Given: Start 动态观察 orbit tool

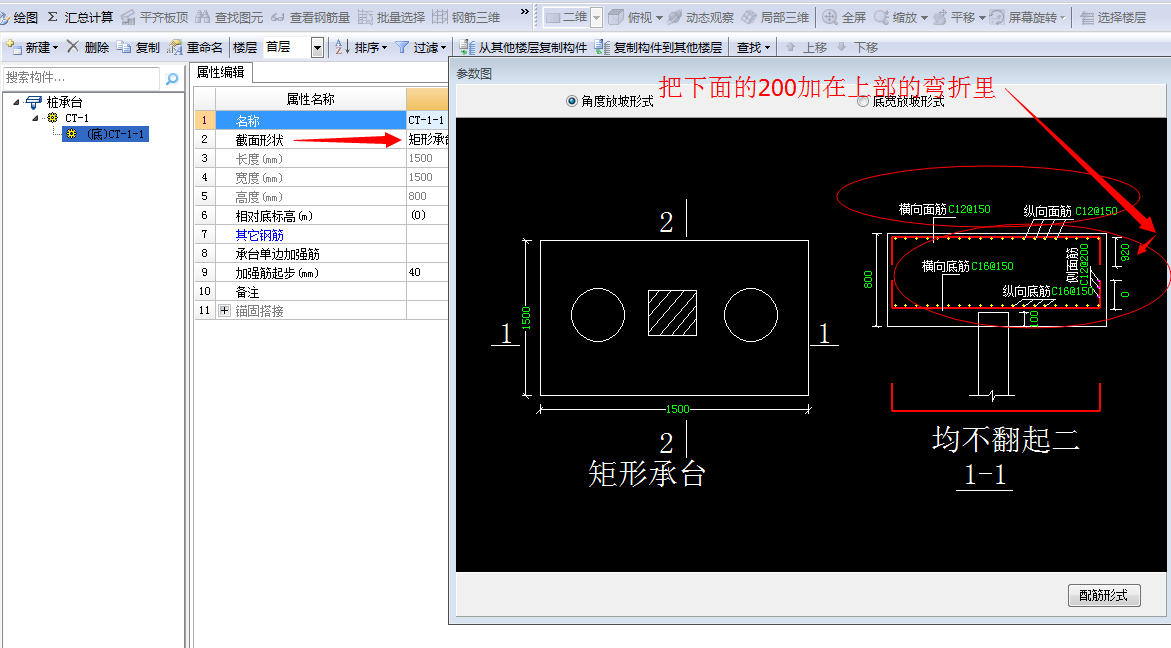Looking at the screenshot, I should tap(701, 17).
